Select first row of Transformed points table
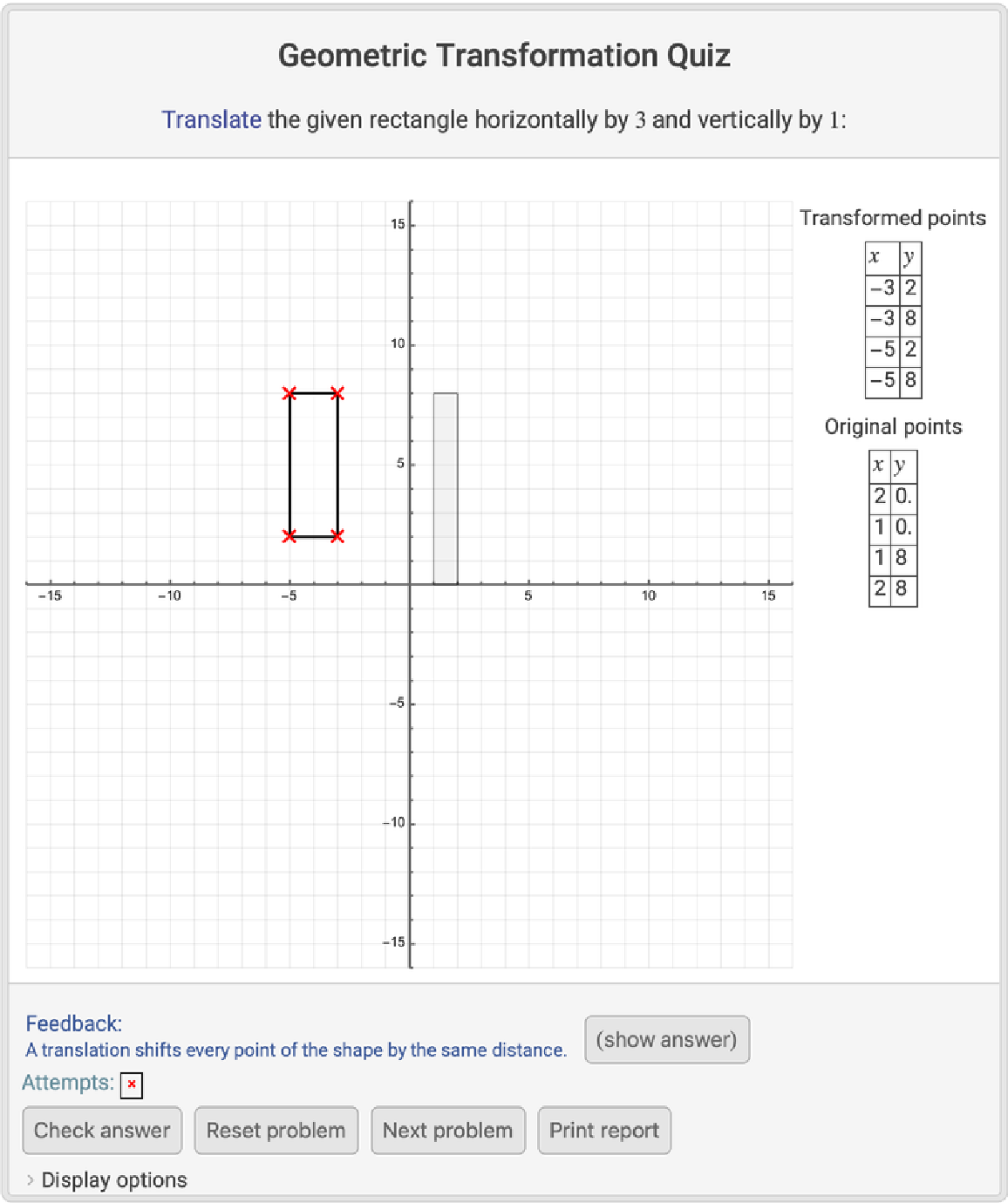The width and height of the screenshot is (1008, 1203). [893, 289]
